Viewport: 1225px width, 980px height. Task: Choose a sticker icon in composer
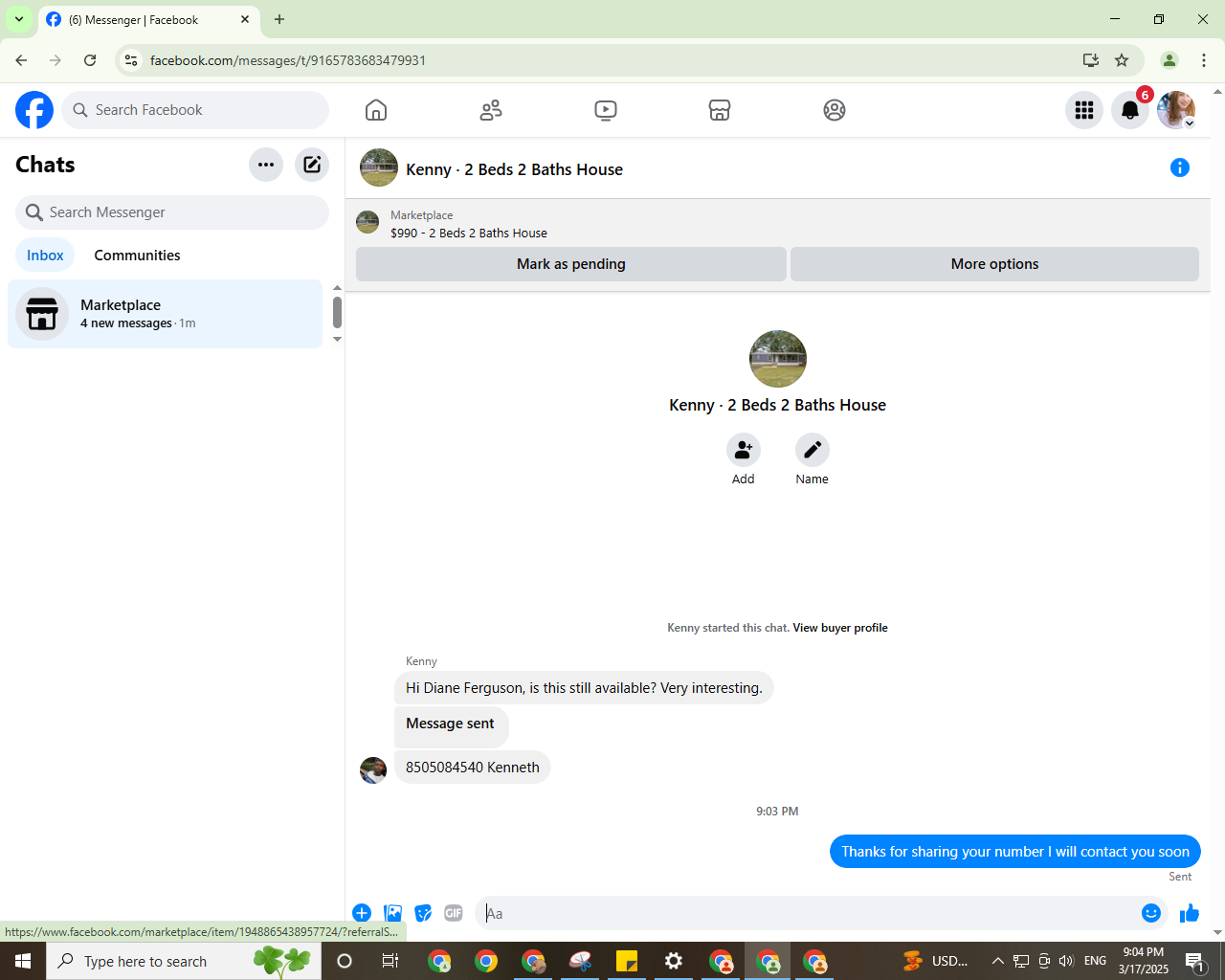423,913
